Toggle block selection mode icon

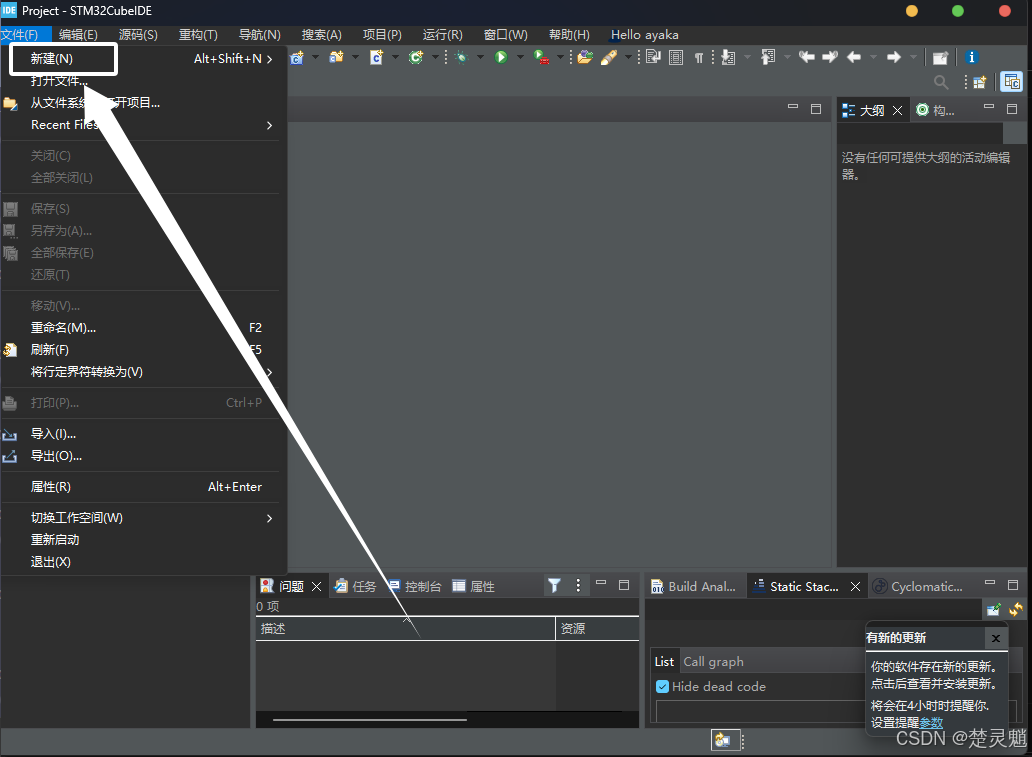[x=676, y=57]
